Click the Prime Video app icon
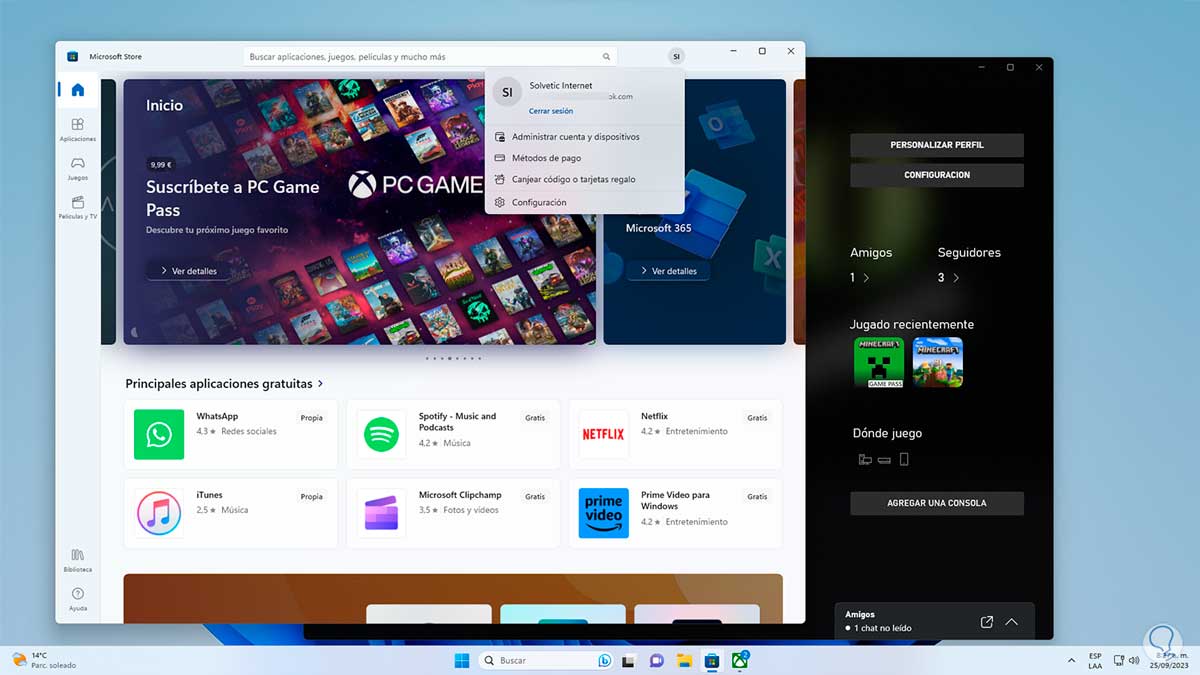Image resolution: width=1200 pixels, height=675 pixels. click(x=603, y=513)
